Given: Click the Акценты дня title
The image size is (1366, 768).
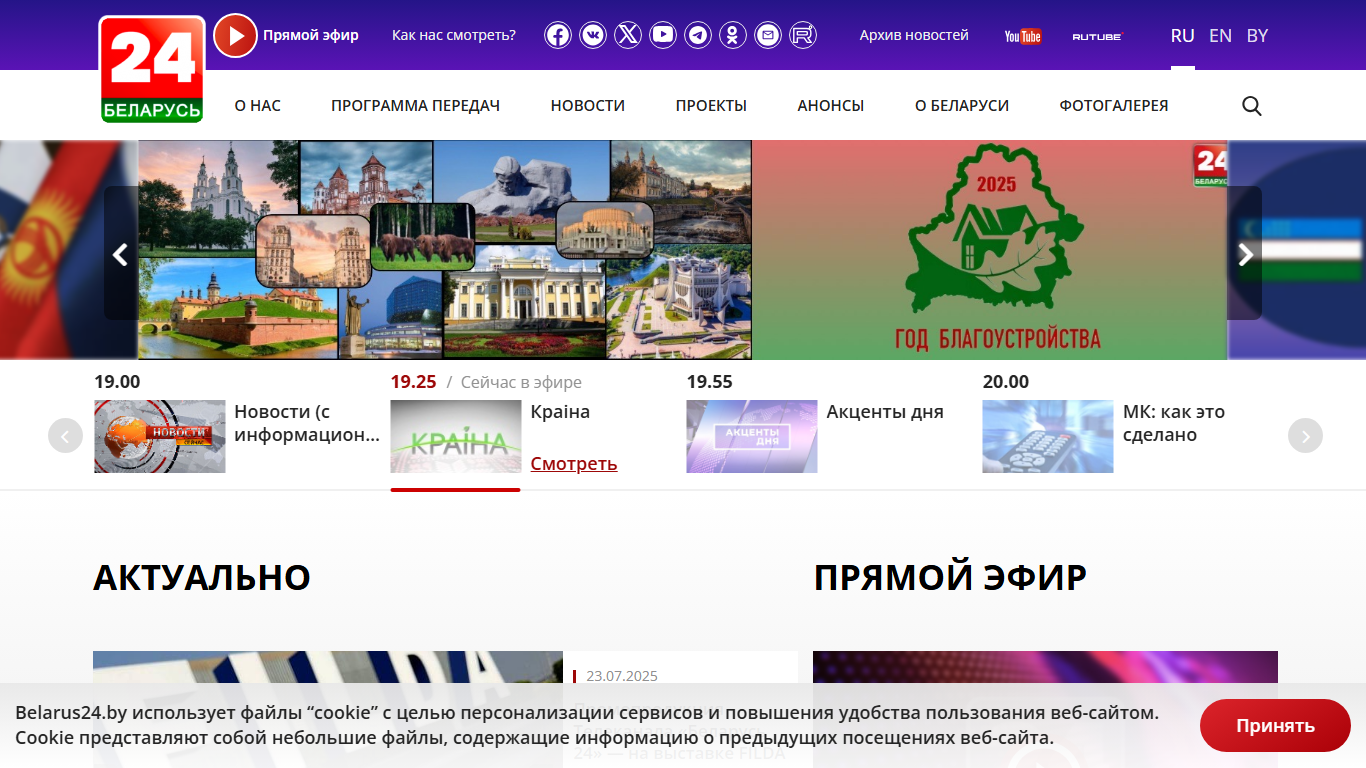Looking at the screenshot, I should pyautogui.click(x=885, y=412).
